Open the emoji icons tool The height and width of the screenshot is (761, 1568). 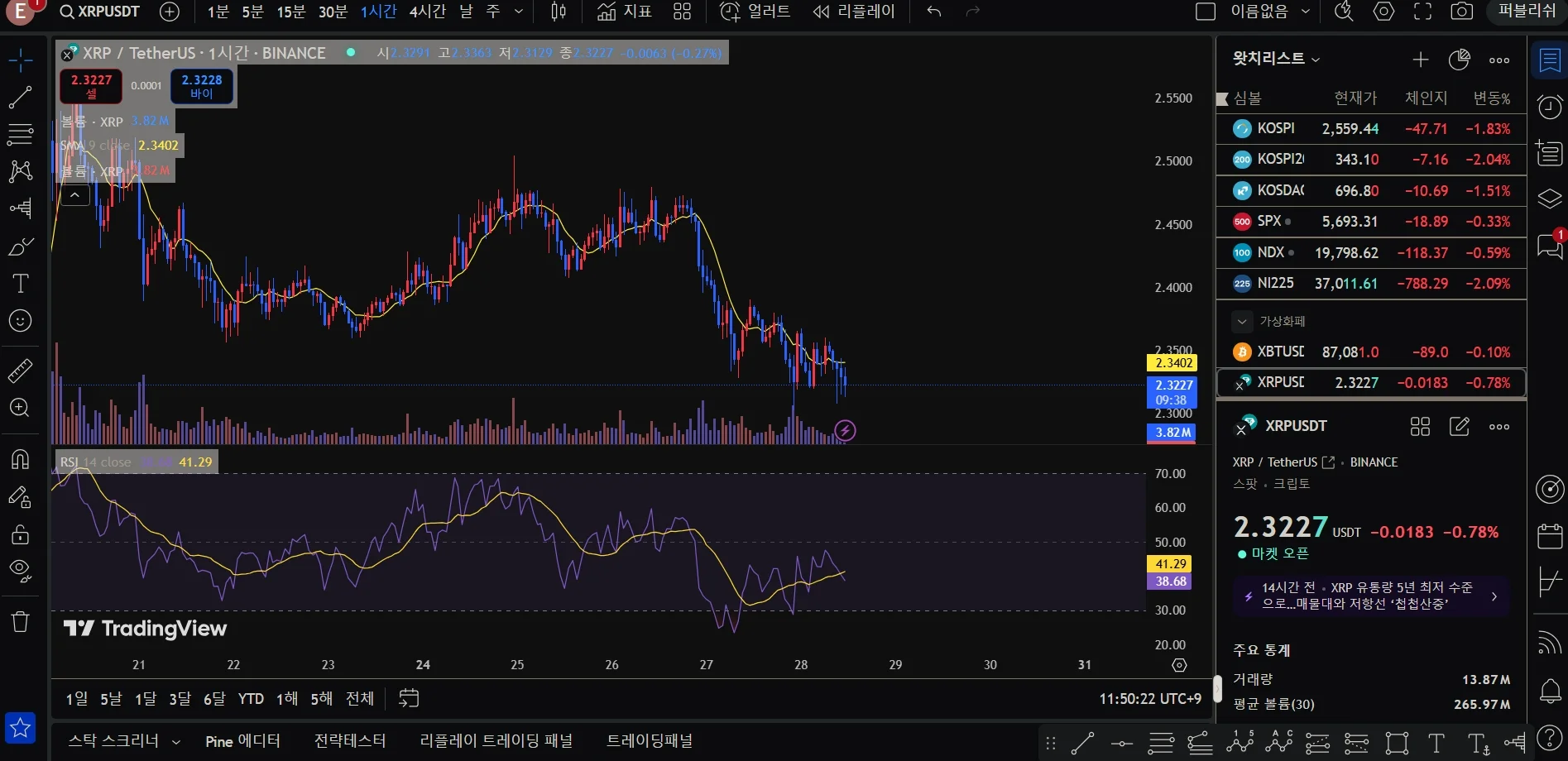pyautogui.click(x=20, y=321)
